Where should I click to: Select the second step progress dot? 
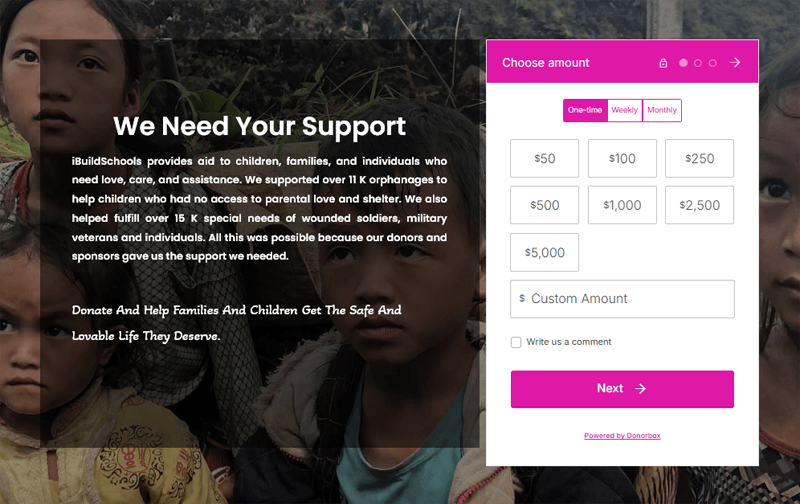(698, 63)
